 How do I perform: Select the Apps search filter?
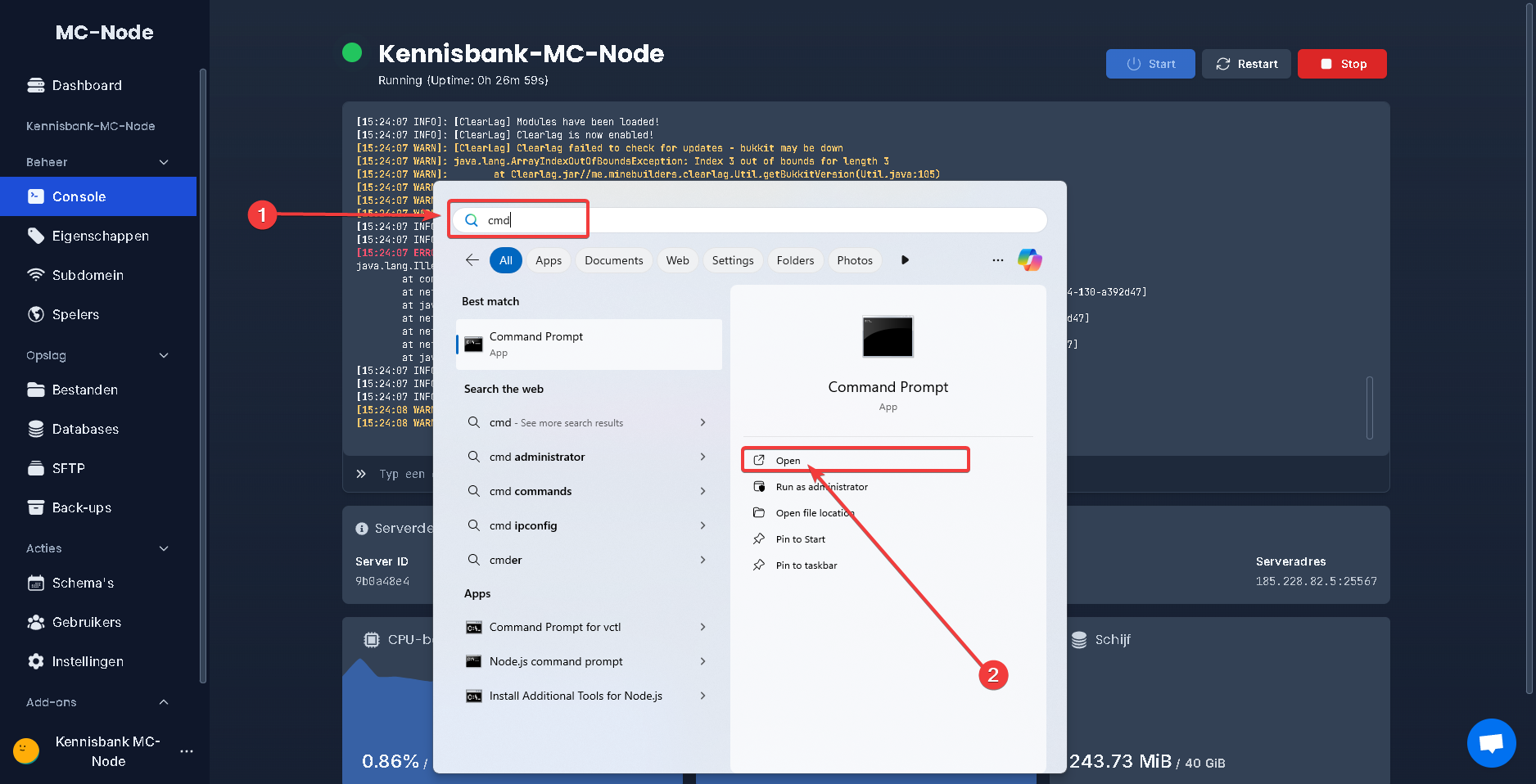point(549,260)
